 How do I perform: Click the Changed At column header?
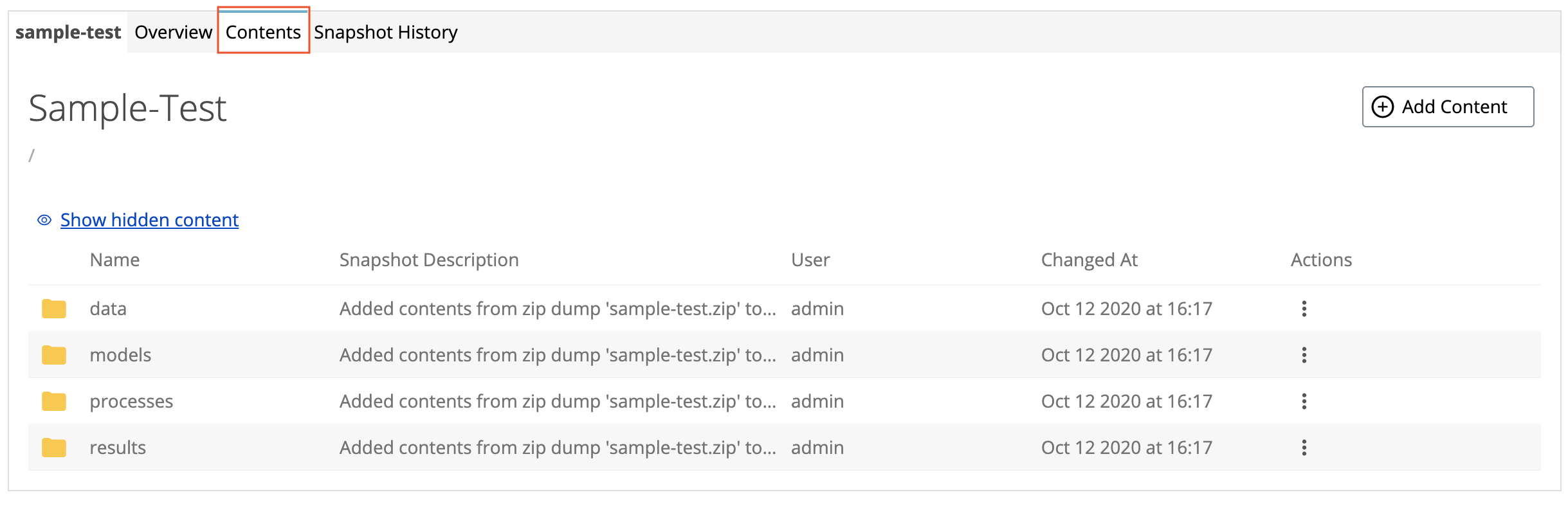1089,260
